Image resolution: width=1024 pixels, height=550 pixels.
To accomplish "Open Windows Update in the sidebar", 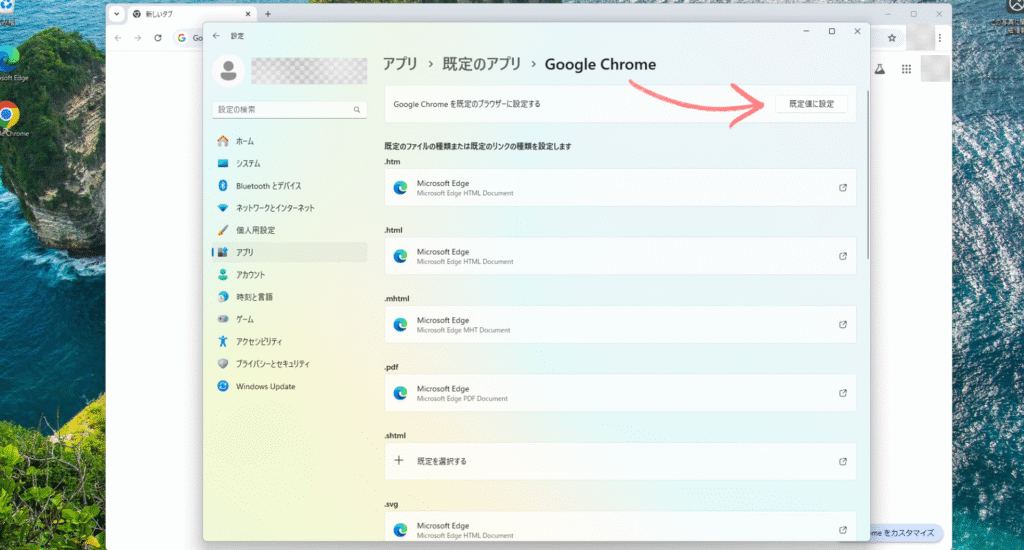I will [x=289, y=386].
